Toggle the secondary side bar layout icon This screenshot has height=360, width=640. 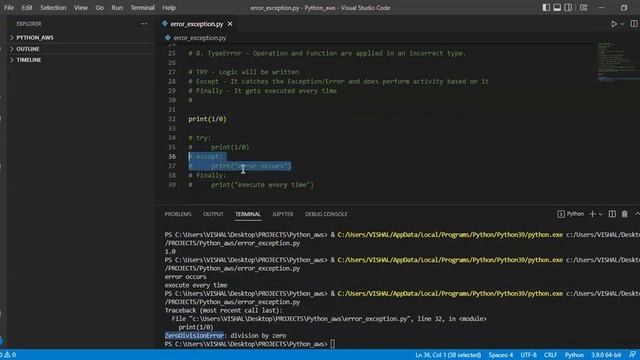pos(568,8)
